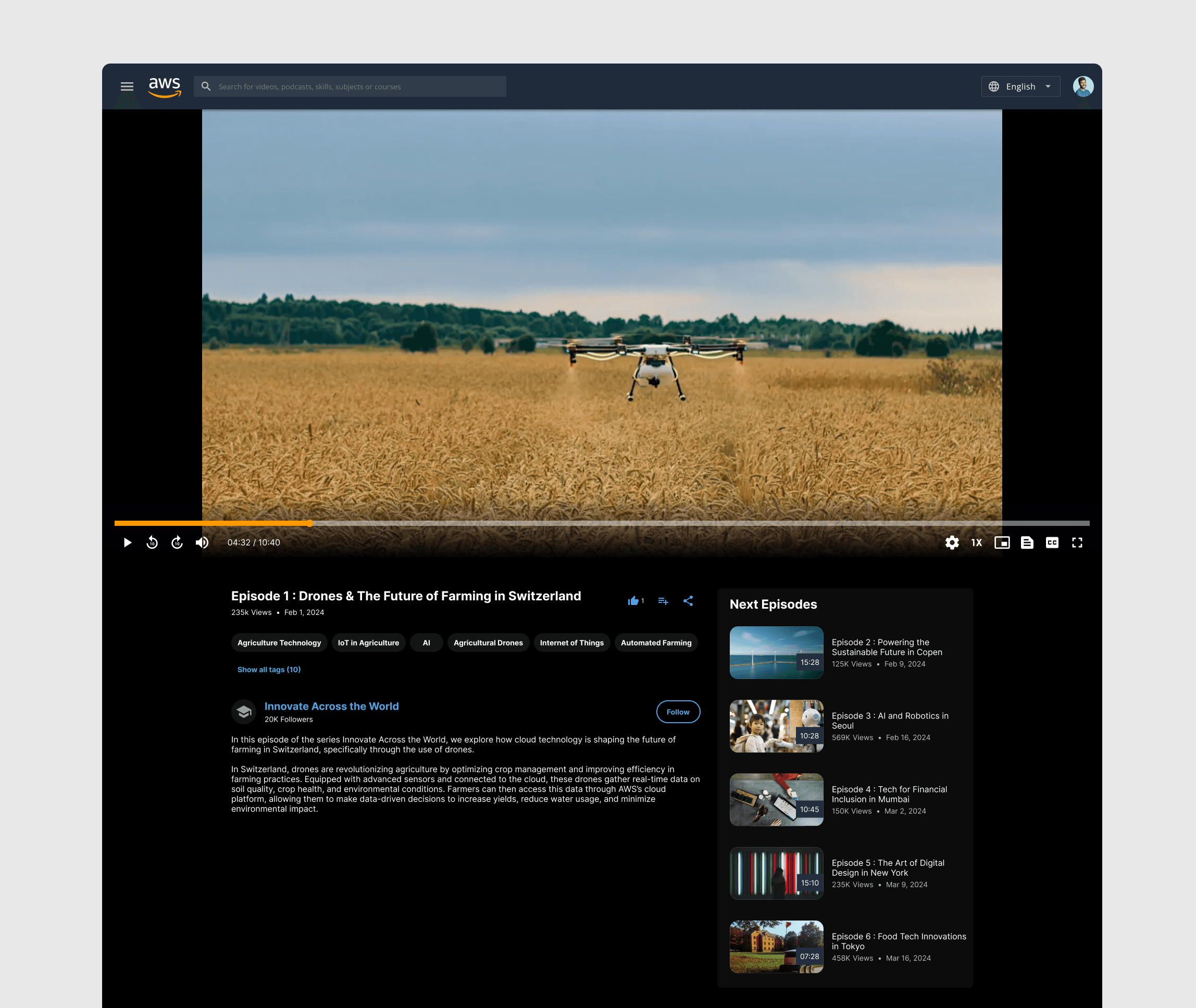Select the IoT in Agriculture tag
Screen dimensions: 1196x1008
(x=369, y=642)
